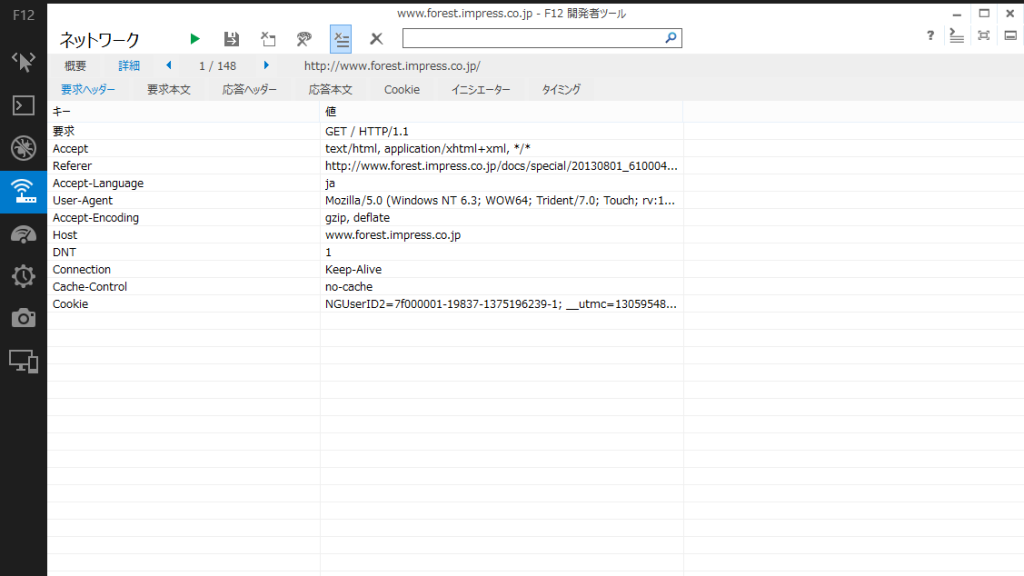Export captured traffic with save icon
1024x576 pixels.
[231, 39]
